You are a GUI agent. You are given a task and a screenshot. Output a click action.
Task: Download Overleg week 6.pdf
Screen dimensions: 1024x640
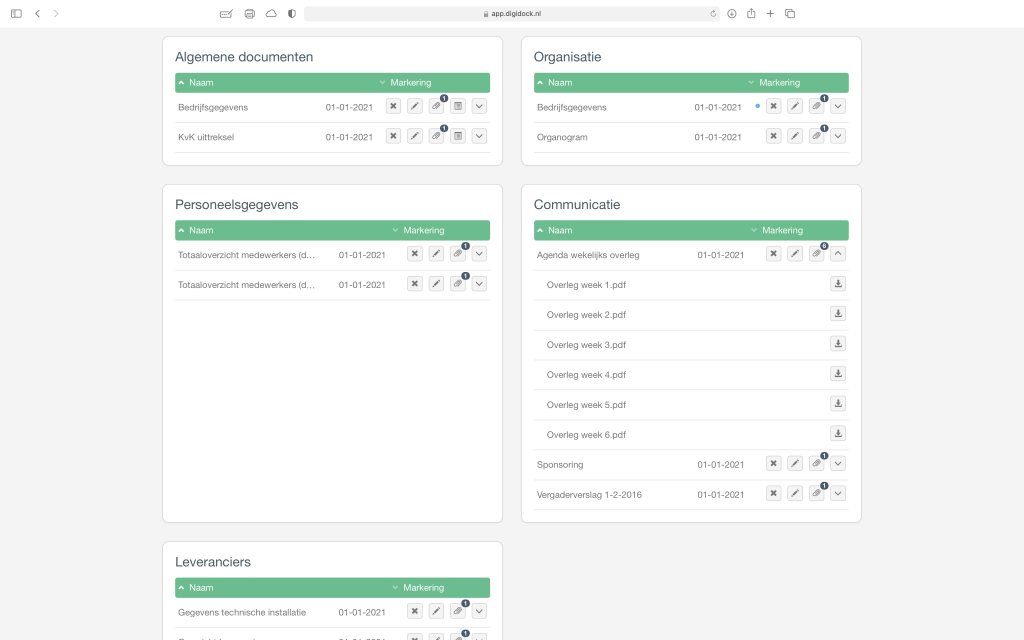tap(838, 433)
